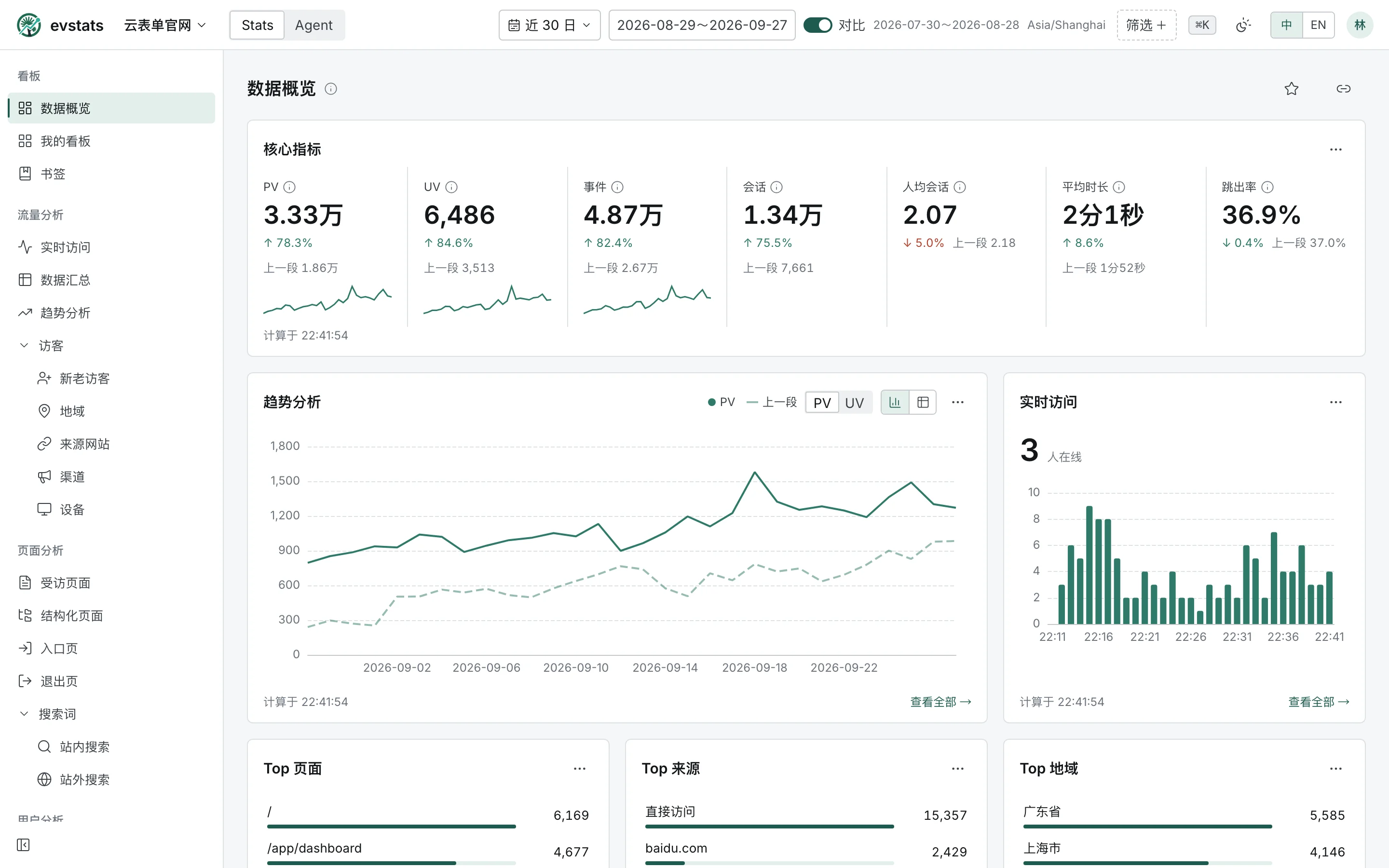Switch to the Stats tab
Viewport: 1389px width, 868px height.
[x=257, y=25]
